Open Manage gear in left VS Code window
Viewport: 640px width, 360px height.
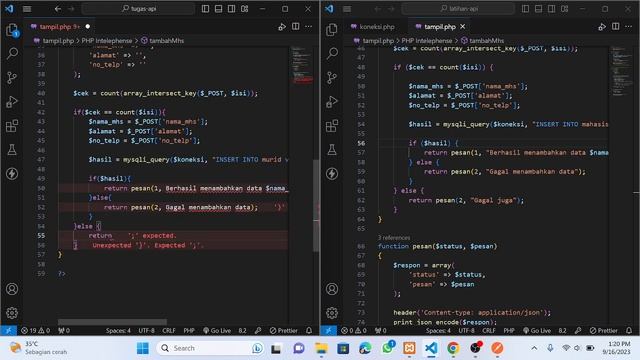pos(12,313)
